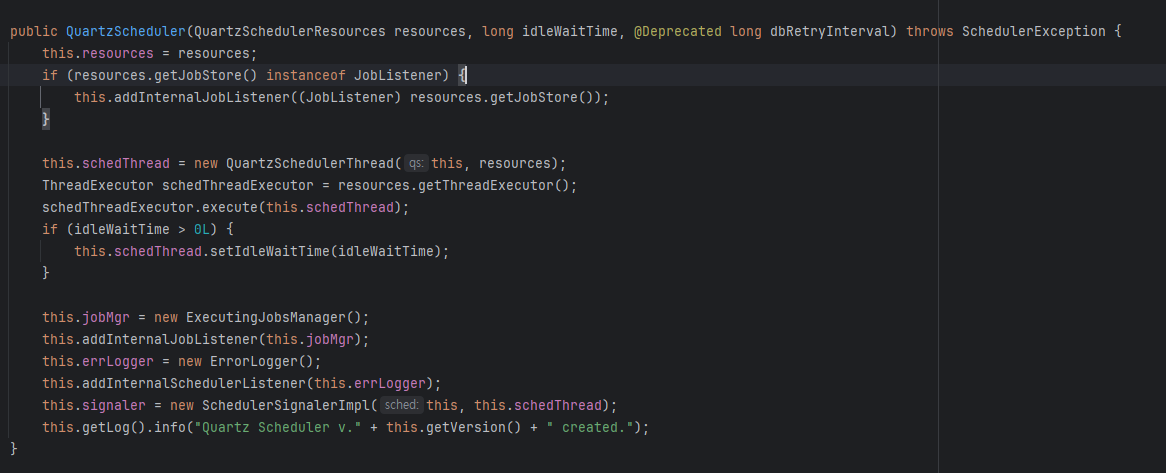Click the QuartzSchedulerResources parameter type

click(289, 31)
